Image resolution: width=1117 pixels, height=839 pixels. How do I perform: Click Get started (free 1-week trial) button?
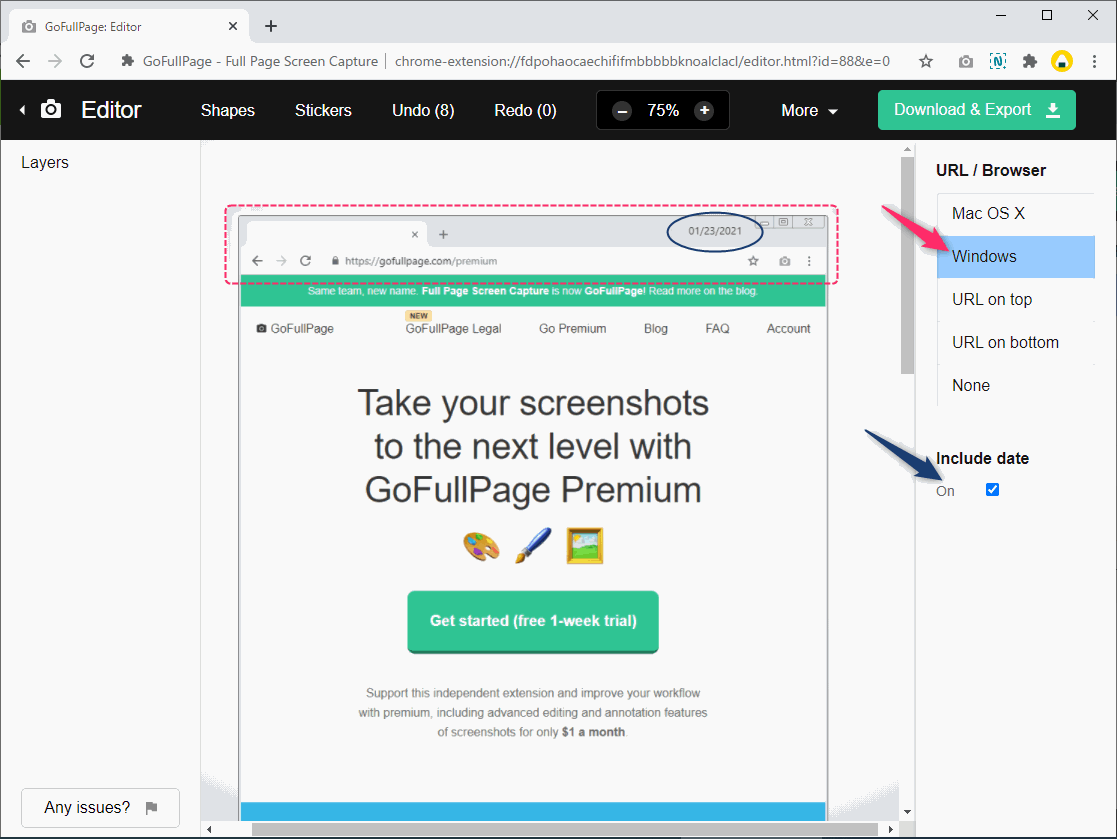click(x=533, y=621)
